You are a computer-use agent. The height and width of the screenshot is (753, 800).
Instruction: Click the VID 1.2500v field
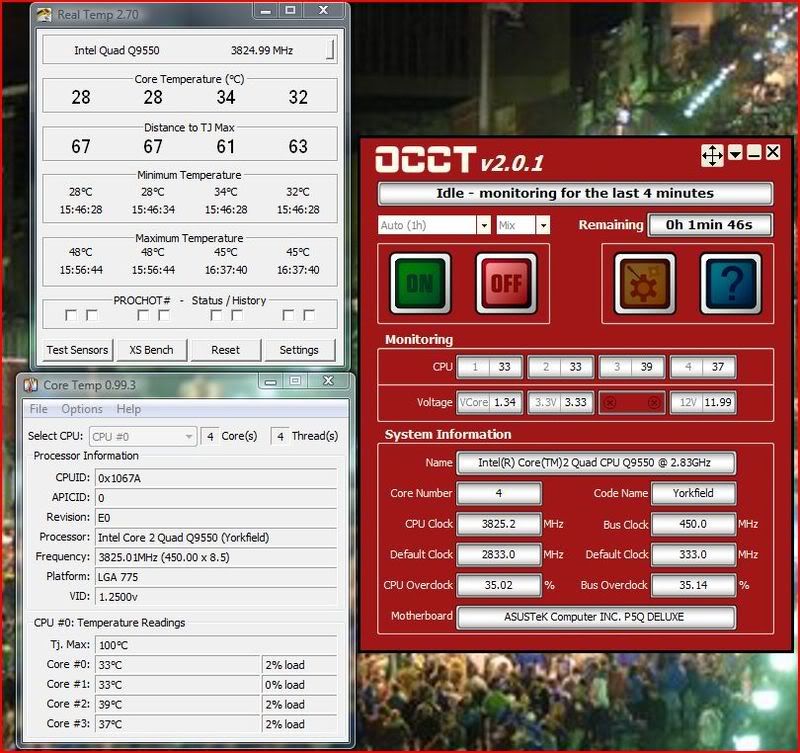(216, 596)
